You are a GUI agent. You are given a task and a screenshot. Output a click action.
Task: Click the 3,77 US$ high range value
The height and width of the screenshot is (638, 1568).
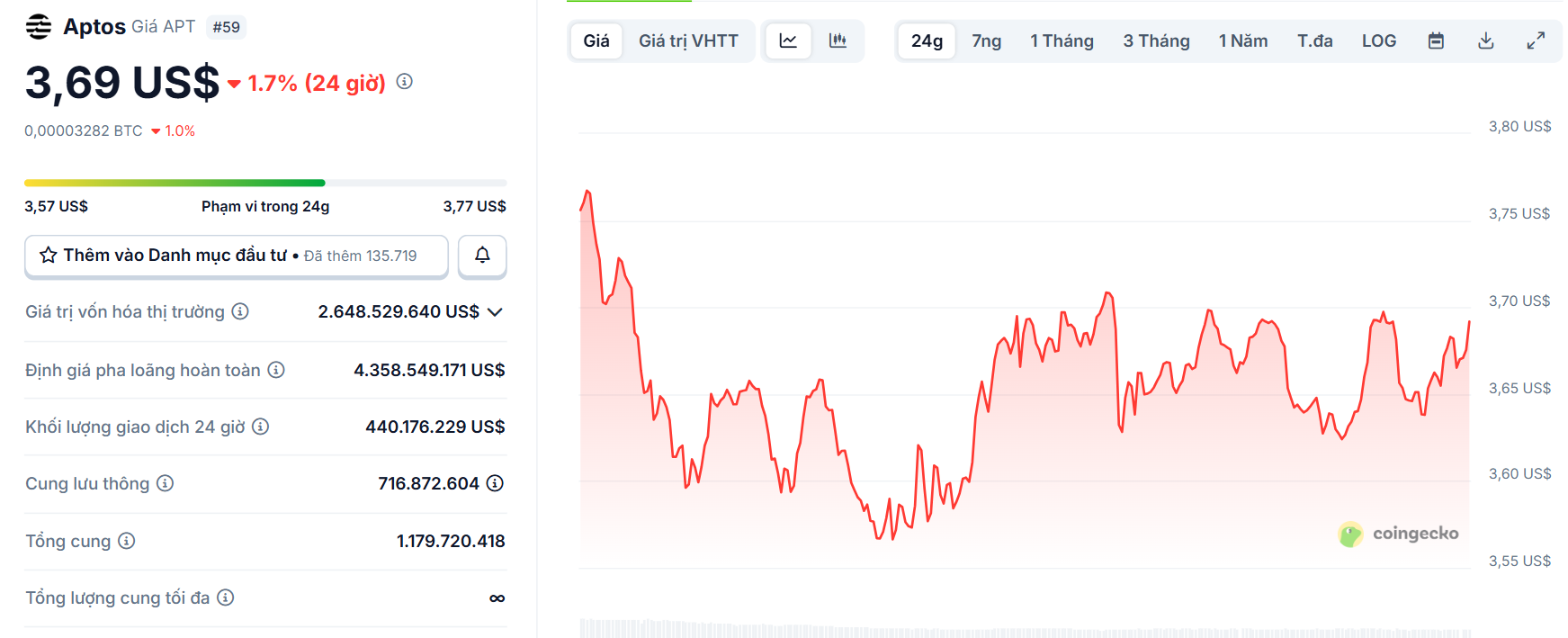pos(474,206)
